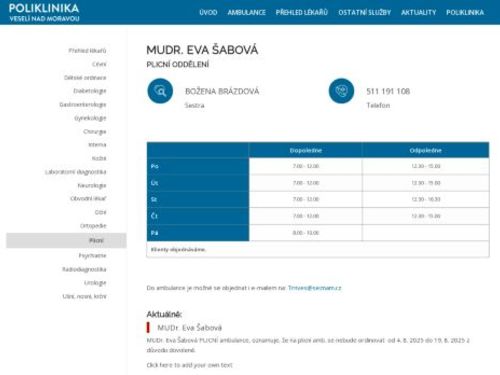Open the POLIKLINIKA item in the top navigation bar
The image size is (500, 375).
(465, 13)
